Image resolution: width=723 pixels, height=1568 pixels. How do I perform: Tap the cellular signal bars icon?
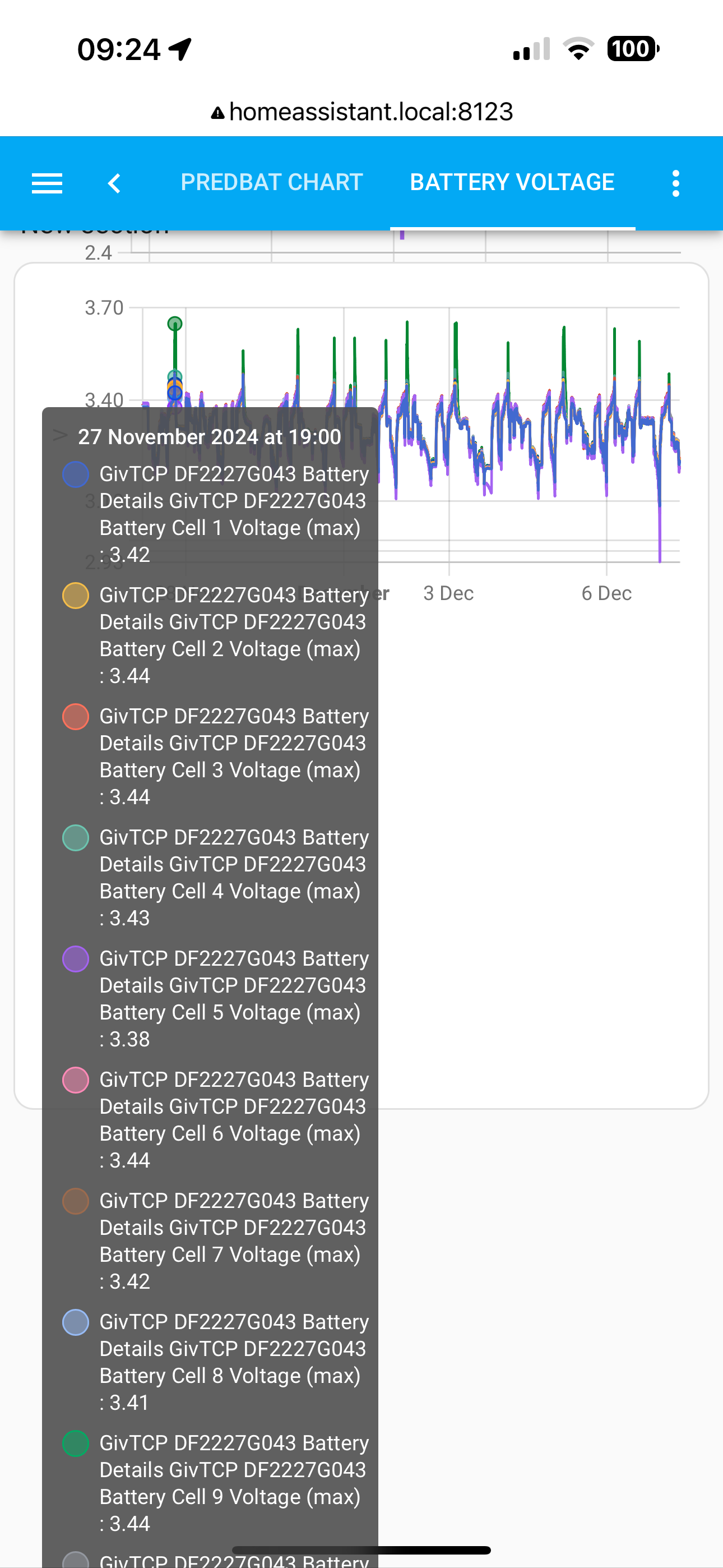click(x=531, y=49)
